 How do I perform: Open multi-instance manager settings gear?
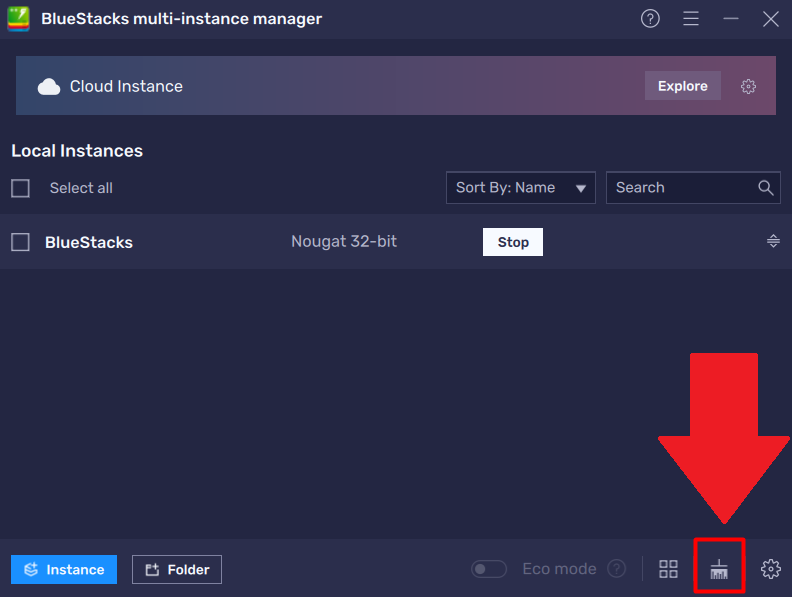[770, 569]
